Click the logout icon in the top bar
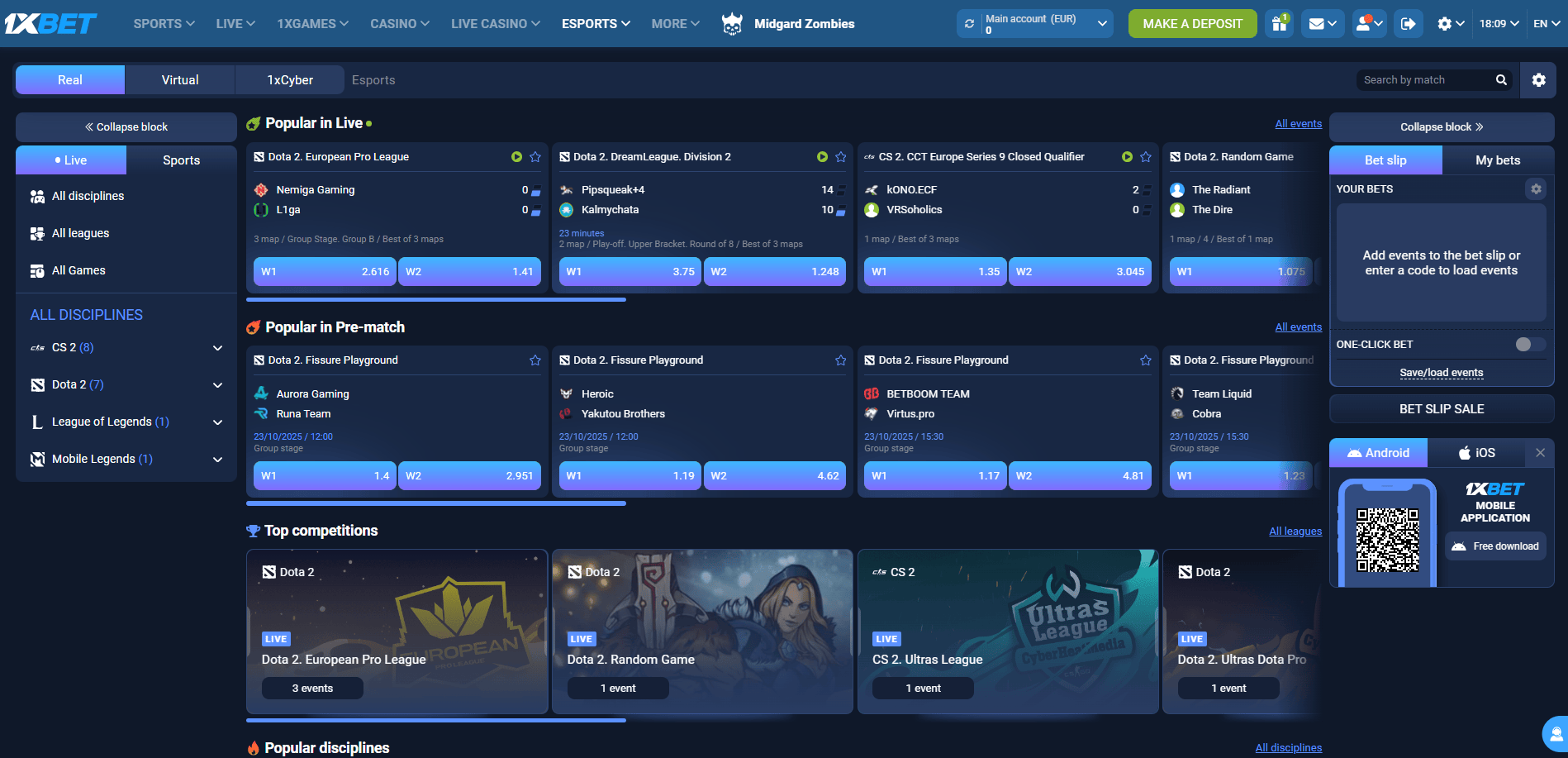The width and height of the screenshot is (1568, 758). pyautogui.click(x=1409, y=24)
